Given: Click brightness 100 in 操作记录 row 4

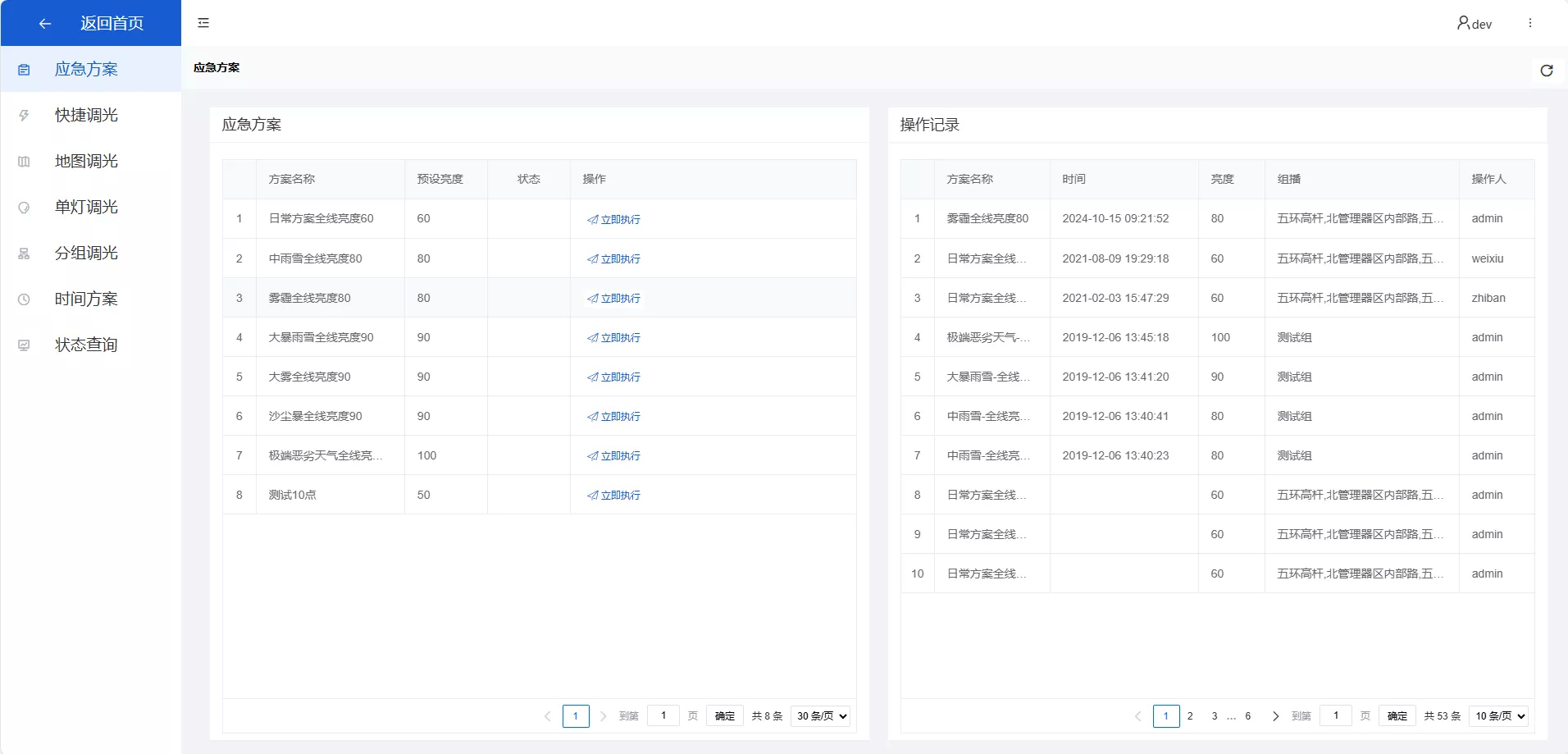Looking at the screenshot, I should 1221,337.
